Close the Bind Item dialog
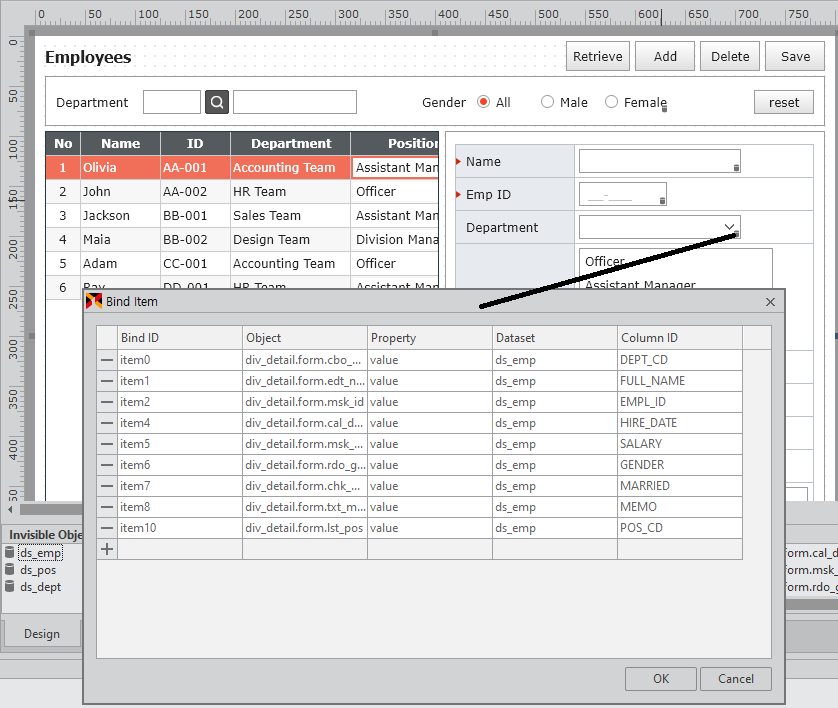Screen dimensions: 838x708 (x=770, y=302)
